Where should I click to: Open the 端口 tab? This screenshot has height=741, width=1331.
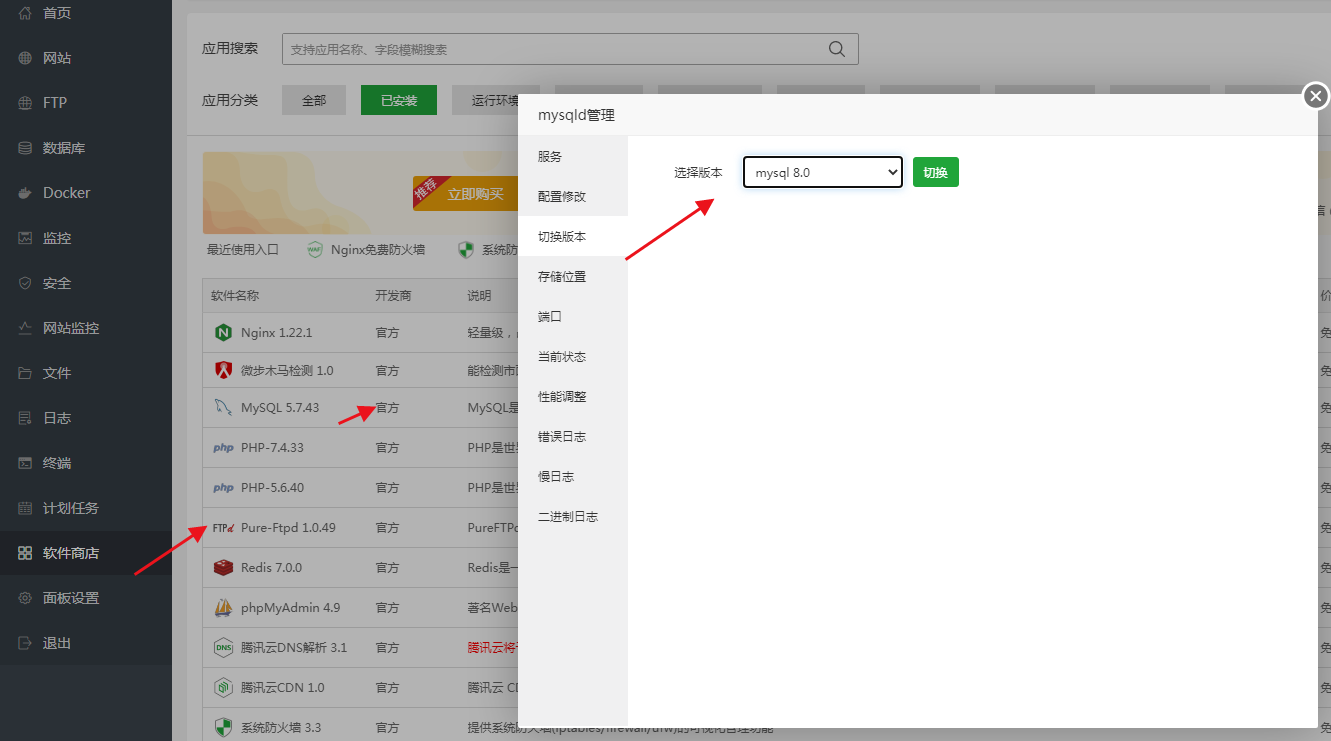pyautogui.click(x=573, y=316)
